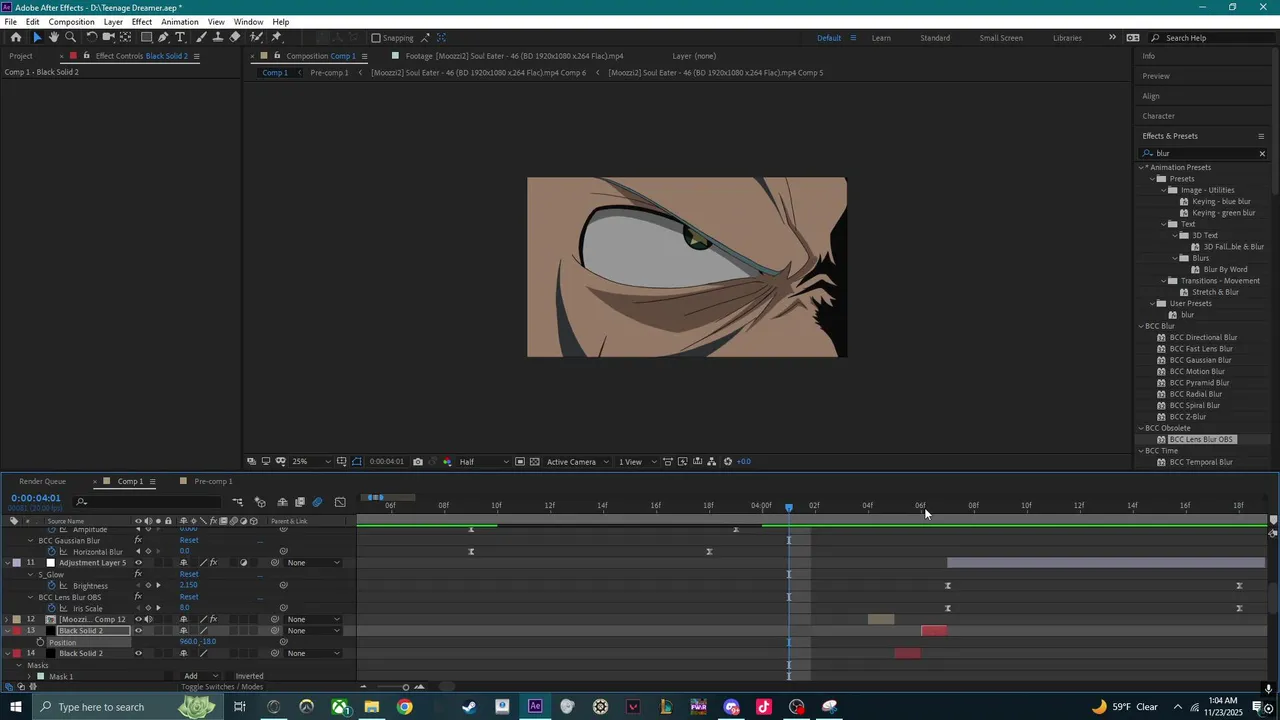This screenshot has width=1280, height=720.
Task: Select the Home icon in the toolbar
Action: tap(16, 37)
